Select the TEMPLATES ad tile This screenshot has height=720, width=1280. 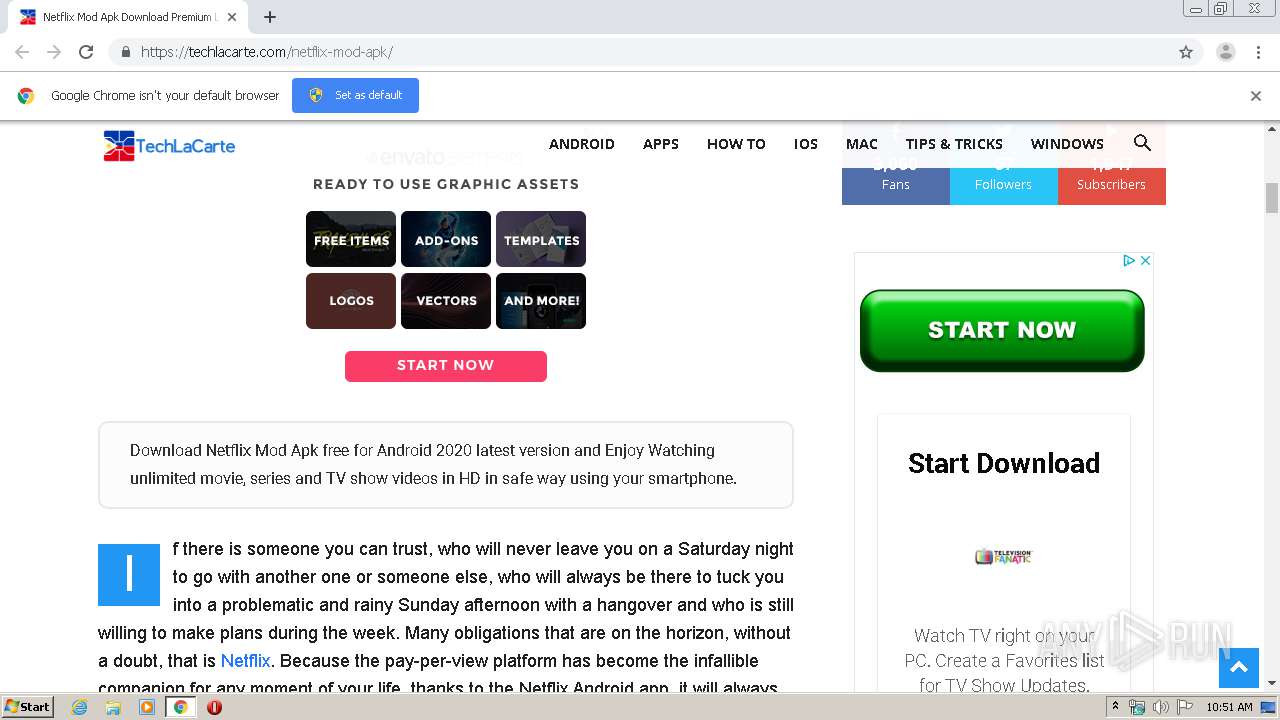[x=541, y=239]
